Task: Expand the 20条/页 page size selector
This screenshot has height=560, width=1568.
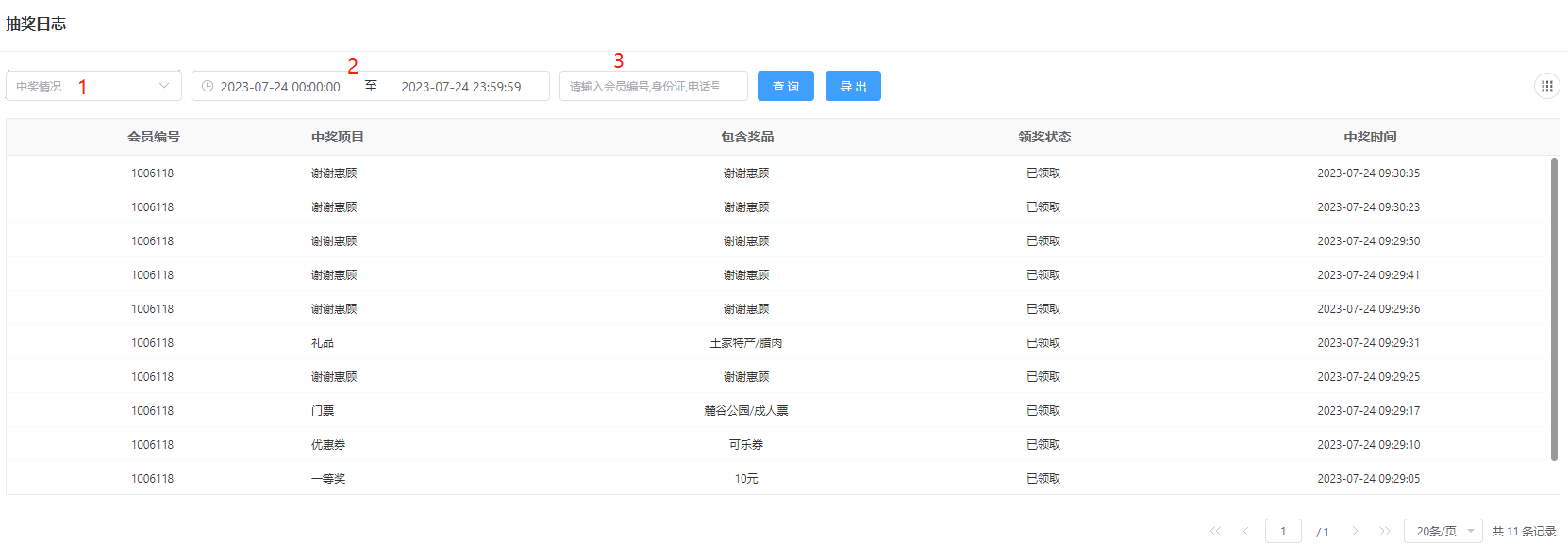Action: tap(1442, 532)
